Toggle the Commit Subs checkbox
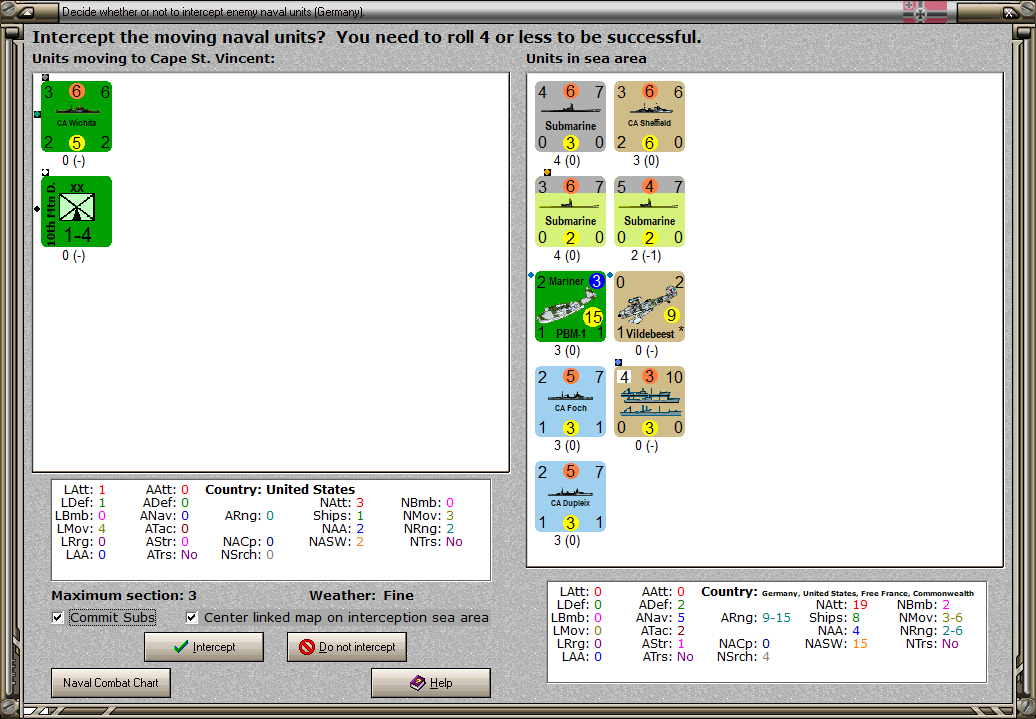Image resolution: width=1036 pixels, height=719 pixels. (58, 617)
